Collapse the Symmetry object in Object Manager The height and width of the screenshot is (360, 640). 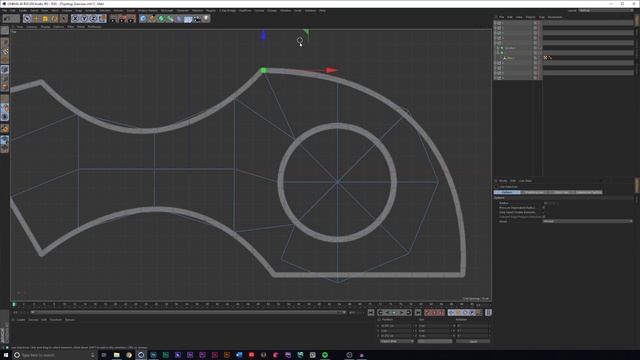pyautogui.click(x=498, y=48)
